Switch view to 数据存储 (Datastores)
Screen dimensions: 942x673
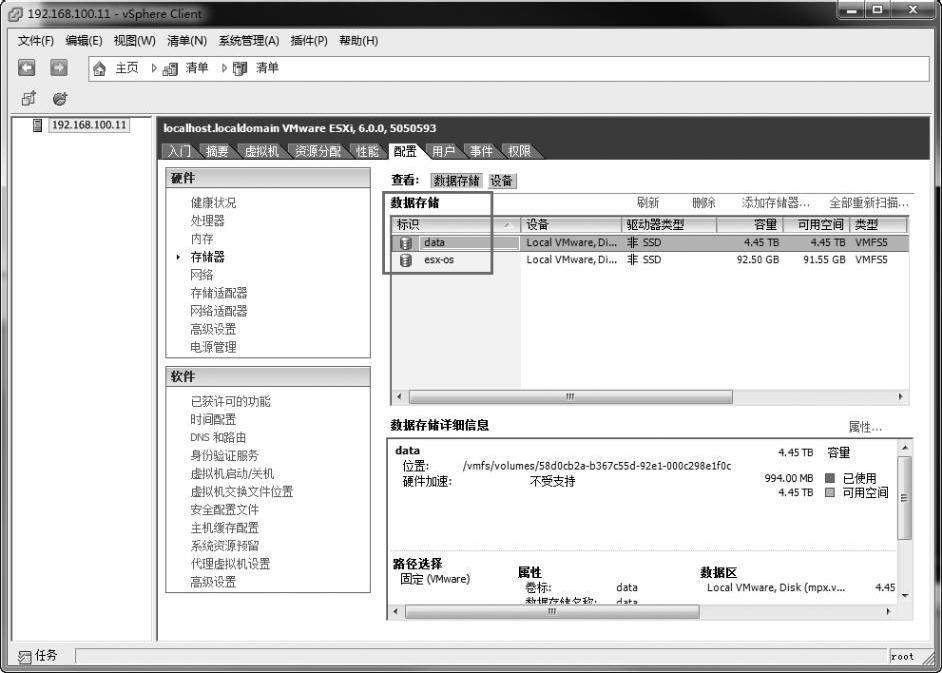456,181
